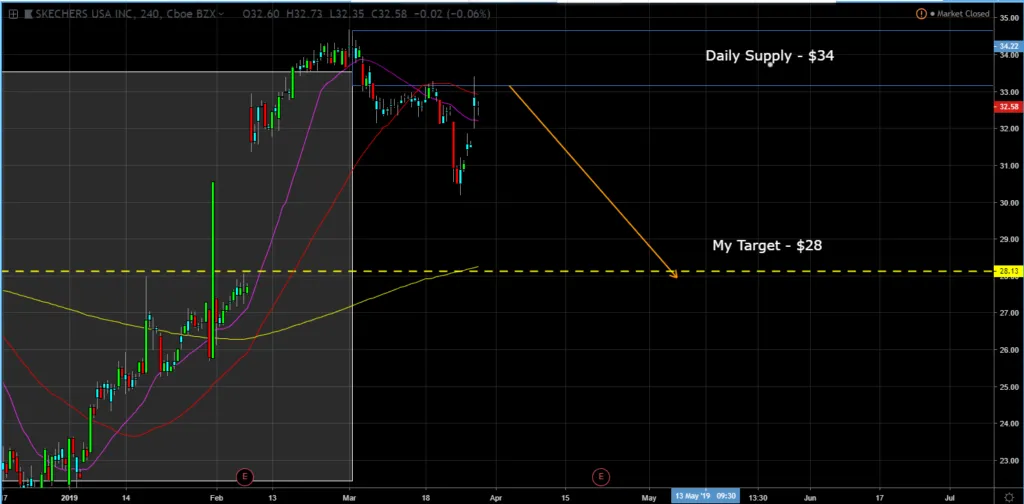Select the orange projection arrow line
This screenshot has width=1024, height=504.
[x=593, y=181]
